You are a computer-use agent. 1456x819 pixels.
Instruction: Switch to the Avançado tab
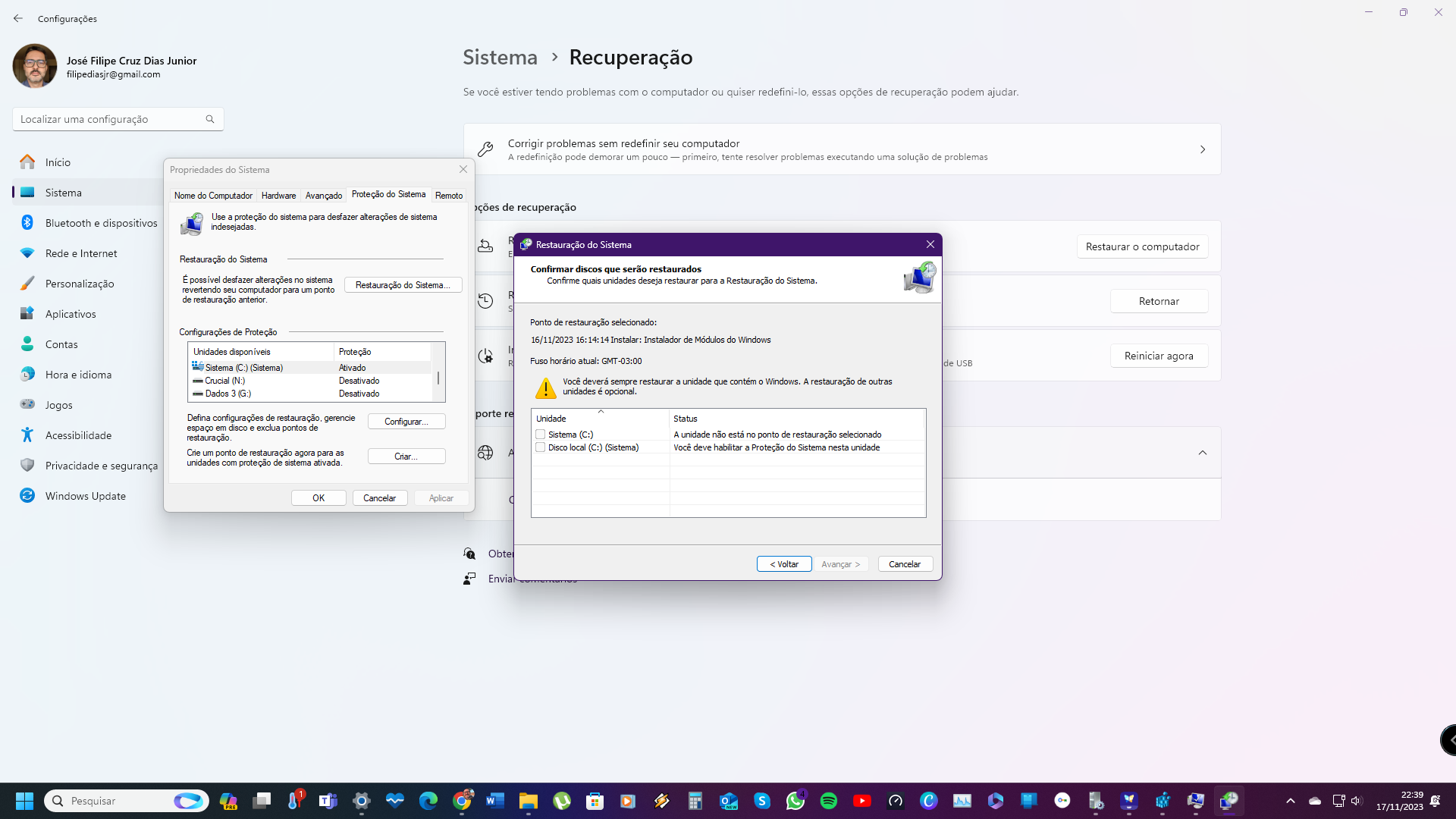[324, 196]
